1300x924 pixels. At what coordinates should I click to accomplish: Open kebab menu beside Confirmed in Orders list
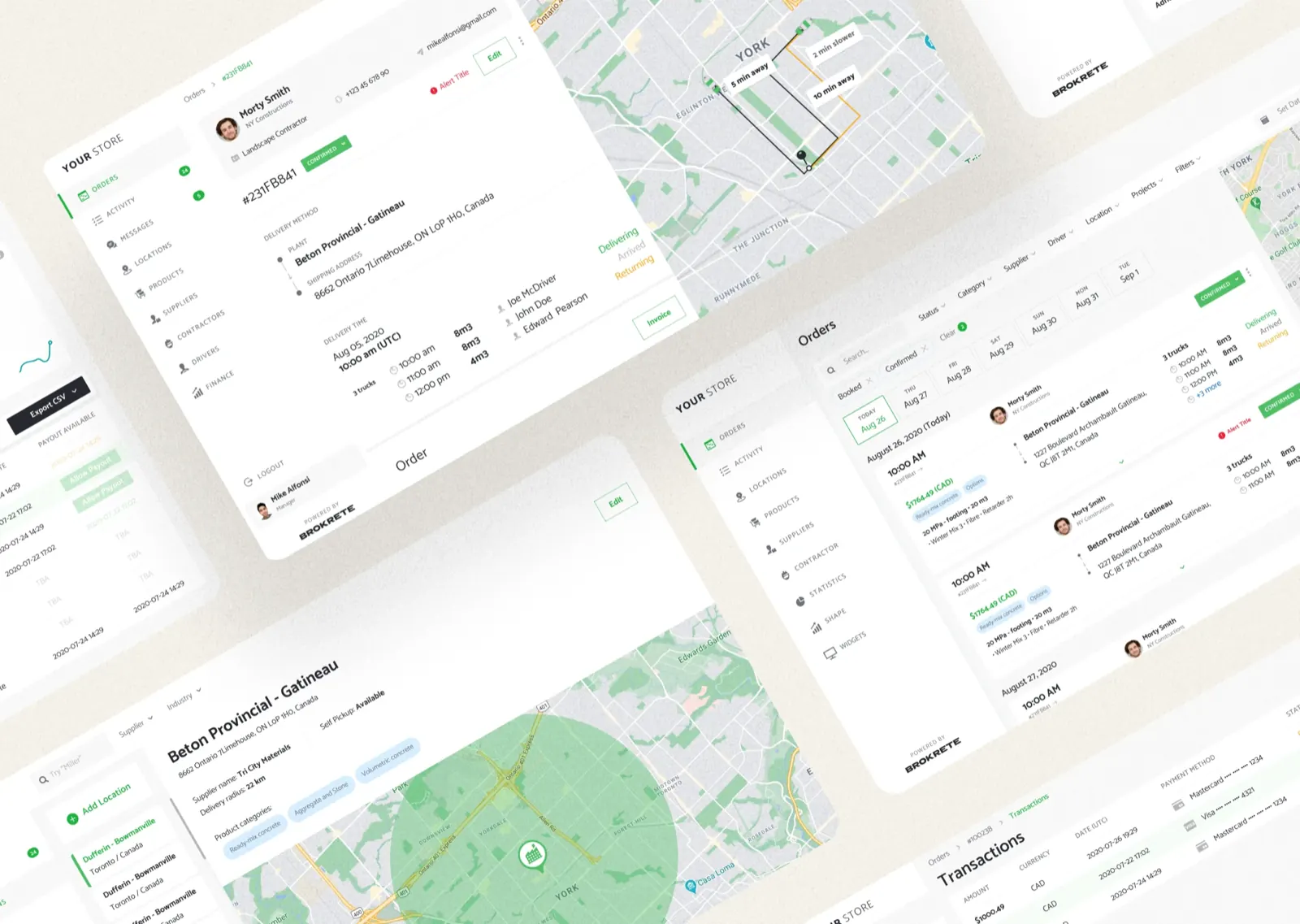[x=1250, y=272]
